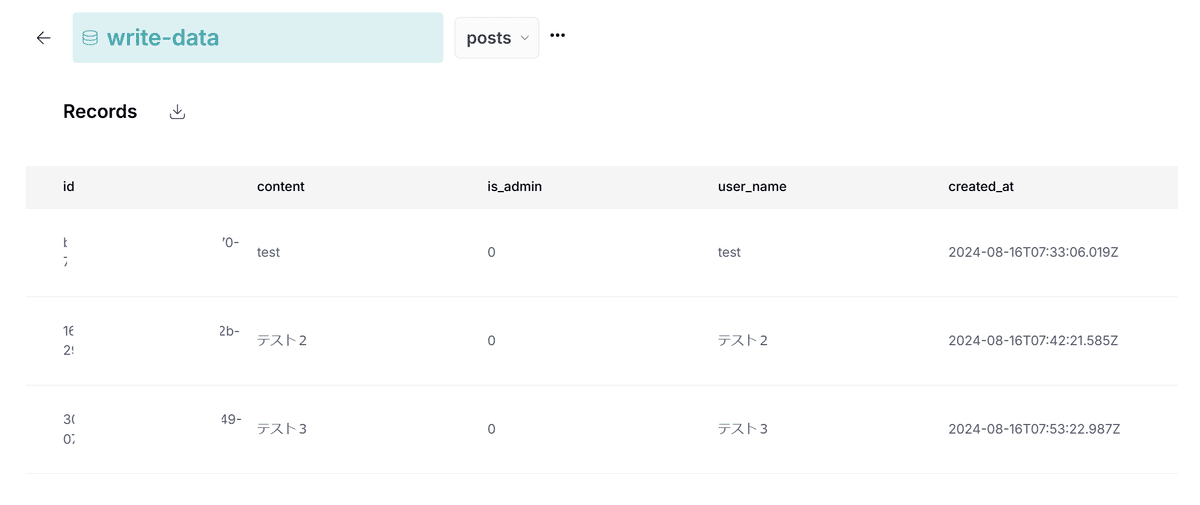Click the user_name column header
1200x505 pixels.
pos(752,186)
